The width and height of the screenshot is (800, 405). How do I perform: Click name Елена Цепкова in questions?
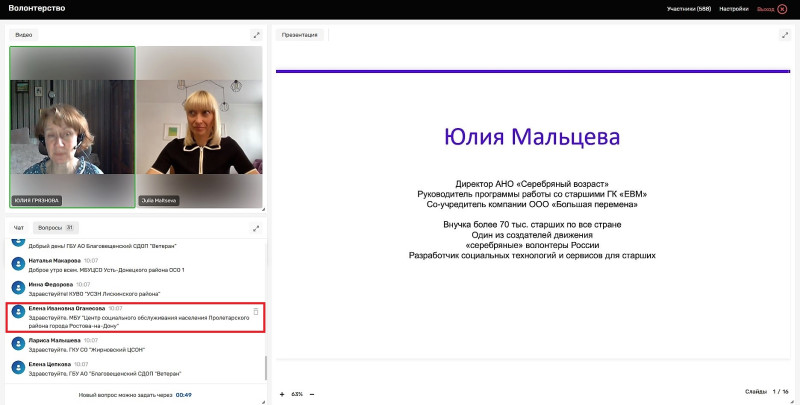tap(49, 364)
